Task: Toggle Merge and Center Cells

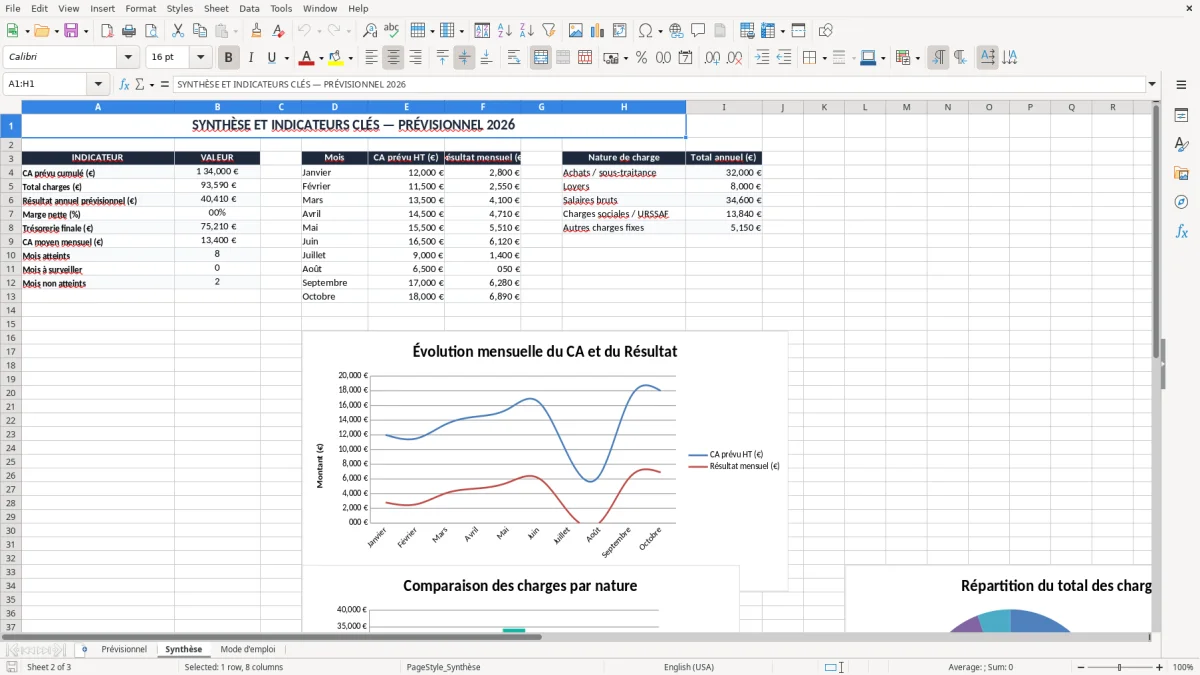Action: [541, 58]
